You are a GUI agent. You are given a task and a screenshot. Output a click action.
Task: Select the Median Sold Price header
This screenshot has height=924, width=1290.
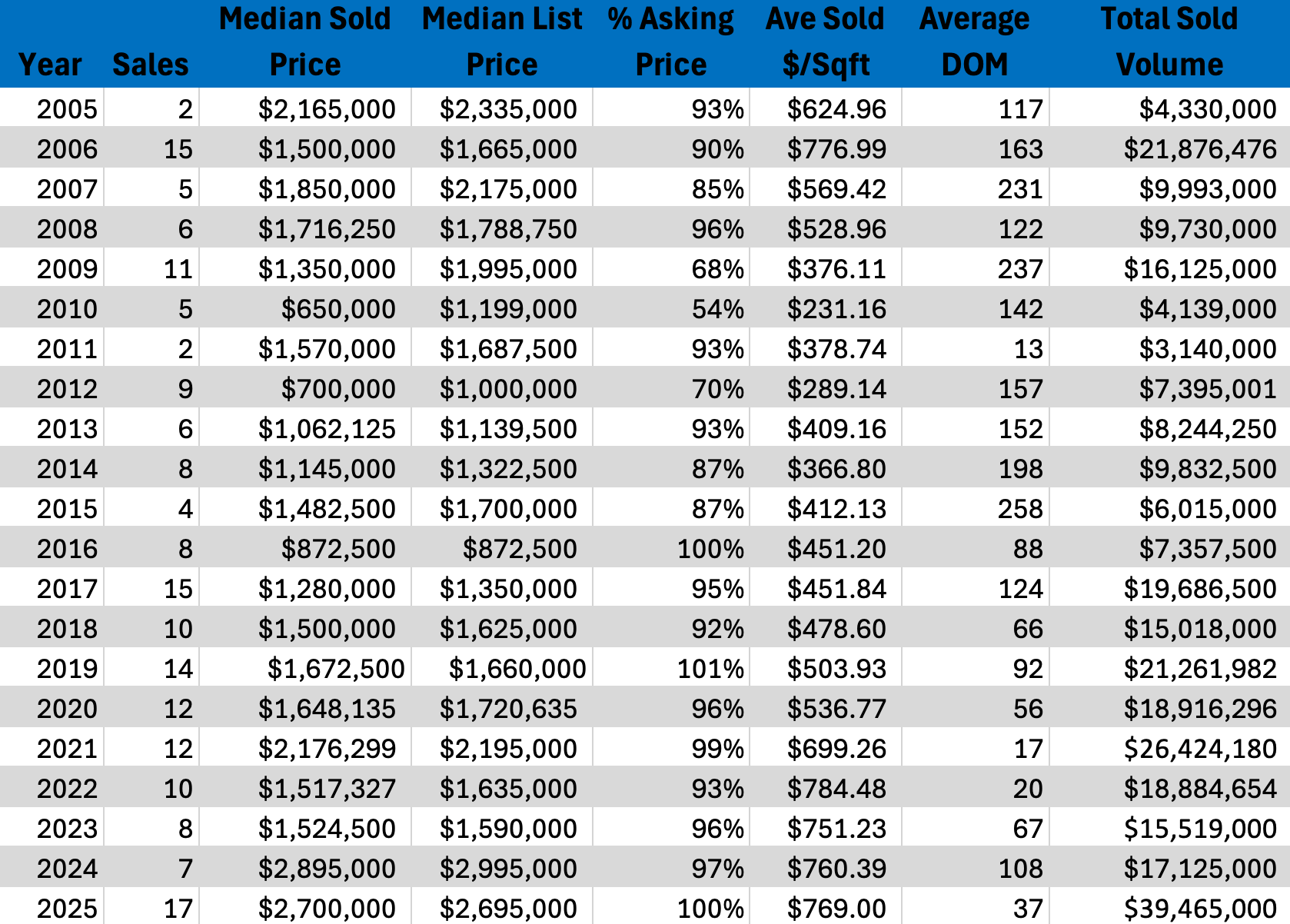point(305,42)
